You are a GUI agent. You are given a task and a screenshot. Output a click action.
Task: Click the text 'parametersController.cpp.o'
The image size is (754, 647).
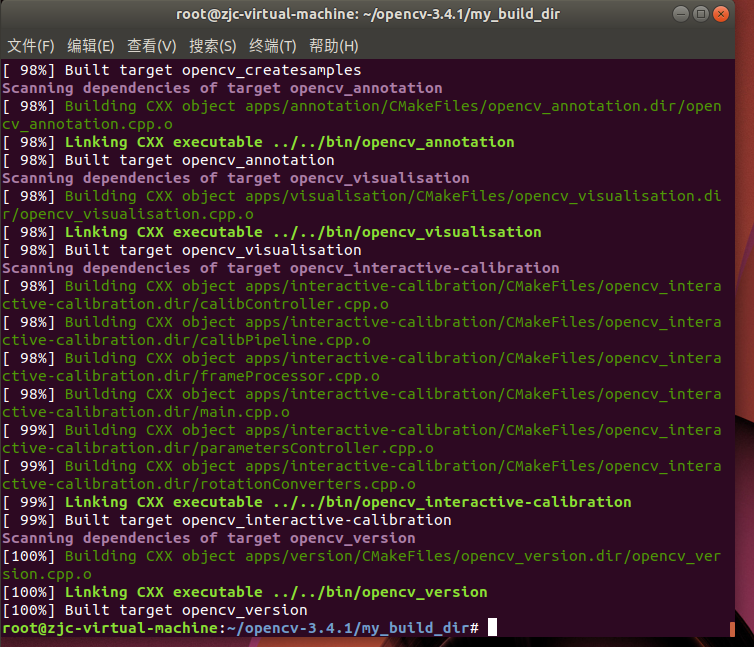pos(317,448)
